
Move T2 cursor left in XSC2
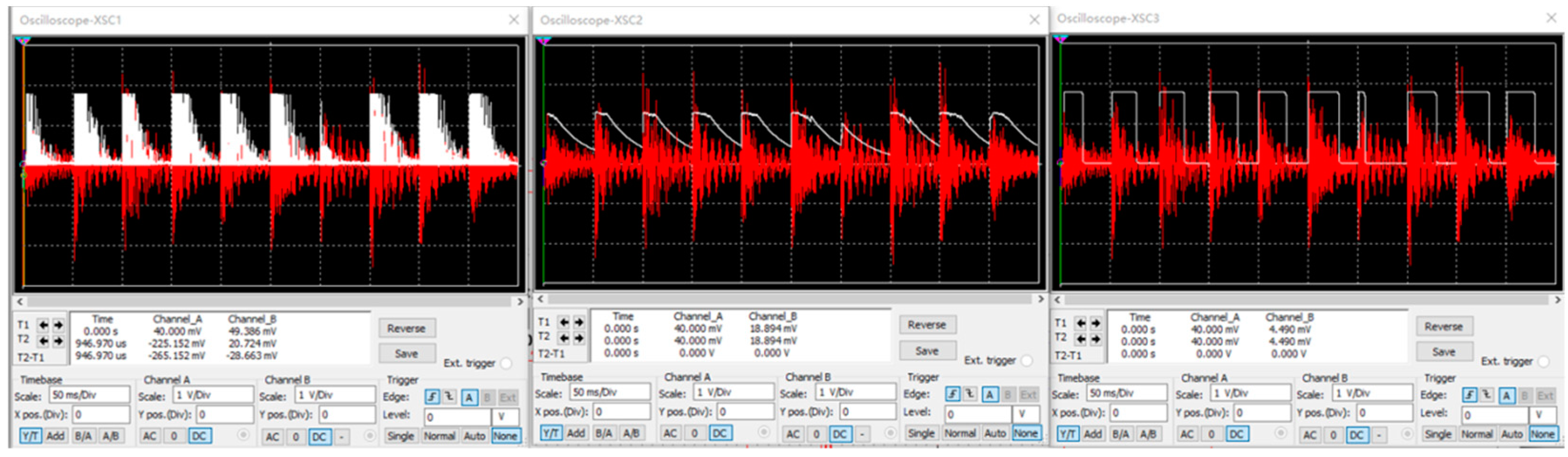click(x=564, y=337)
